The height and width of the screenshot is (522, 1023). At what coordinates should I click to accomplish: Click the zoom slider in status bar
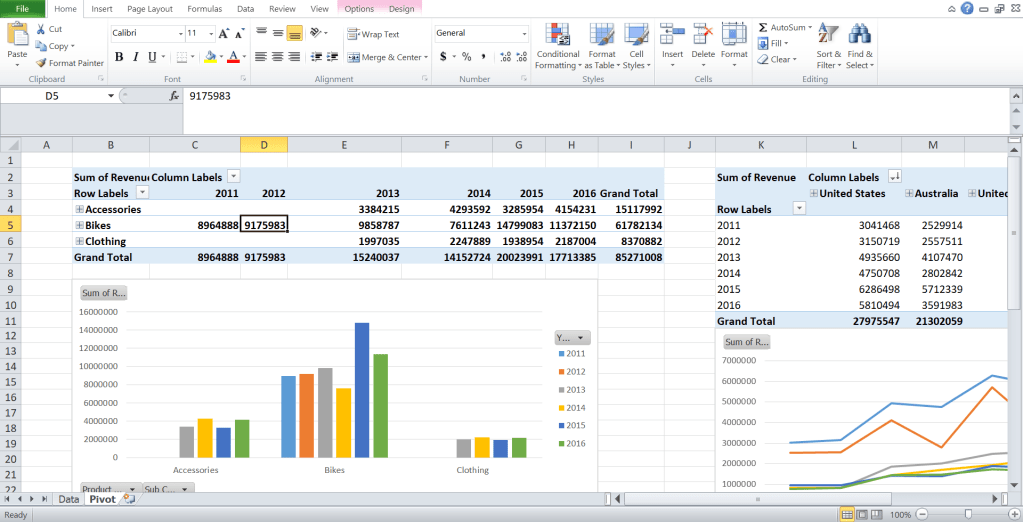[x=968, y=514]
